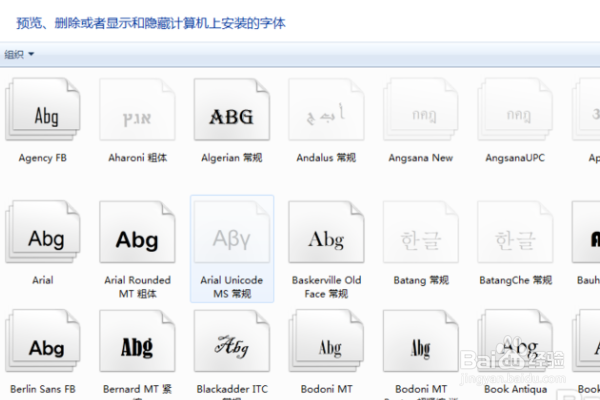This screenshot has width=600, height=400.
Task: Select the Arial font family icon
Action: coord(42,232)
